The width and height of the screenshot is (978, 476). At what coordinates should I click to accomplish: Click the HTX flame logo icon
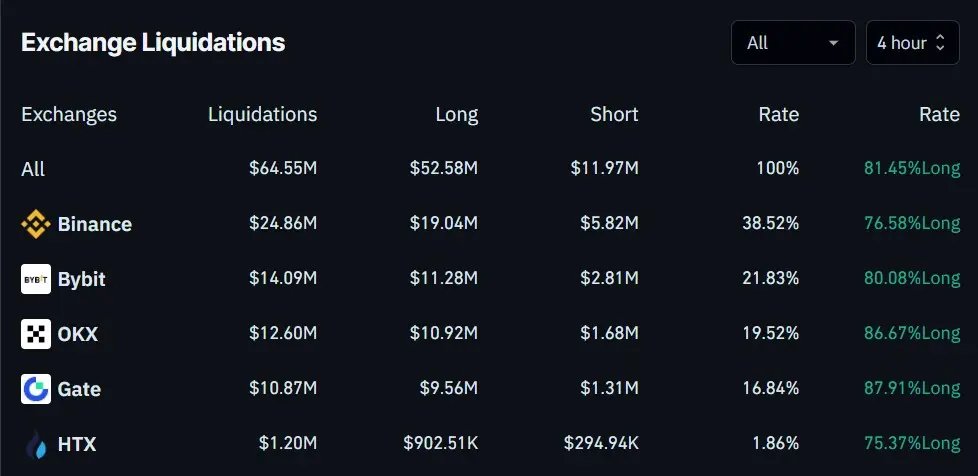click(36, 444)
